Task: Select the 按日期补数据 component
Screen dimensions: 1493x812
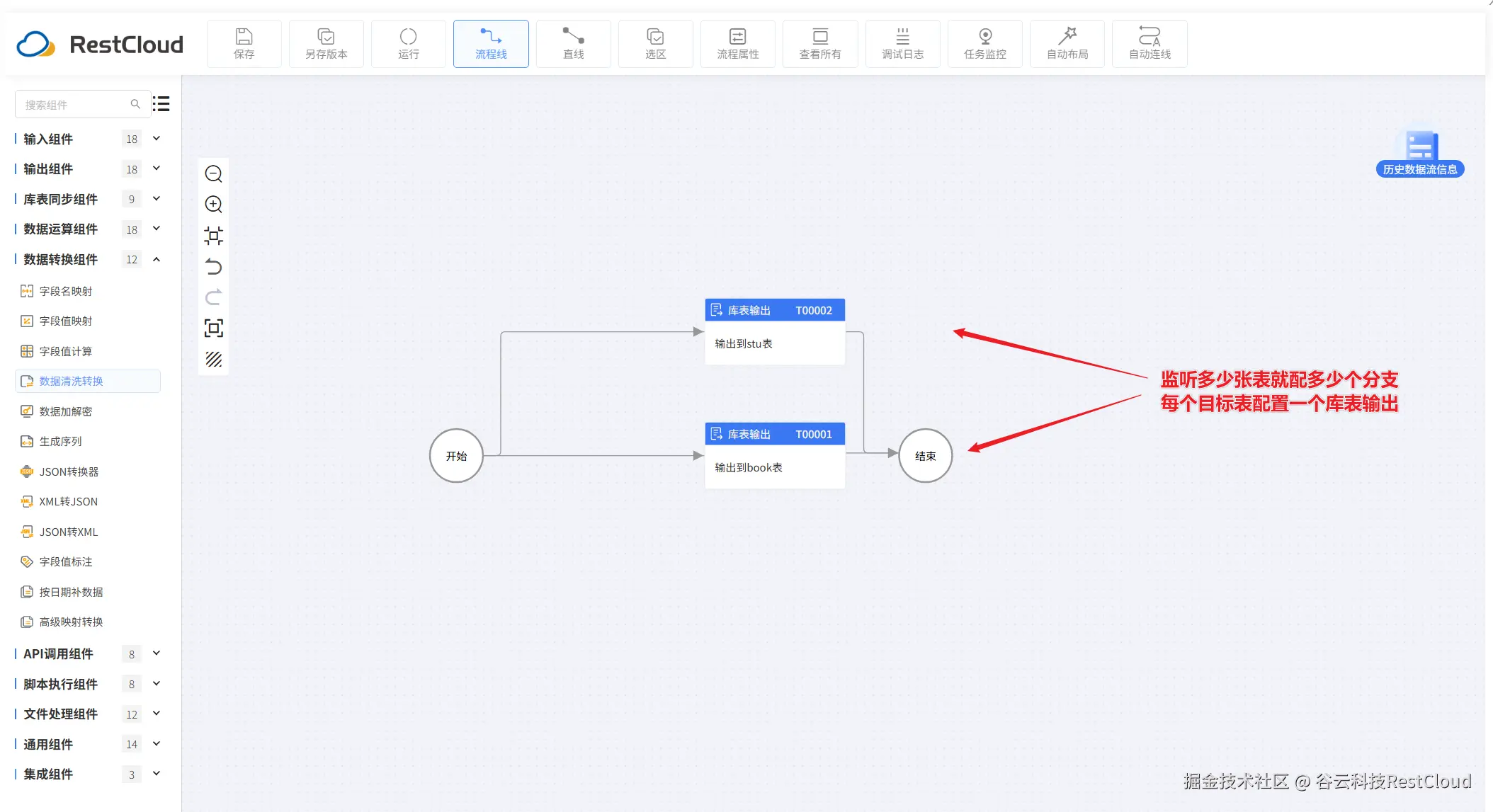Action: pos(88,592)
